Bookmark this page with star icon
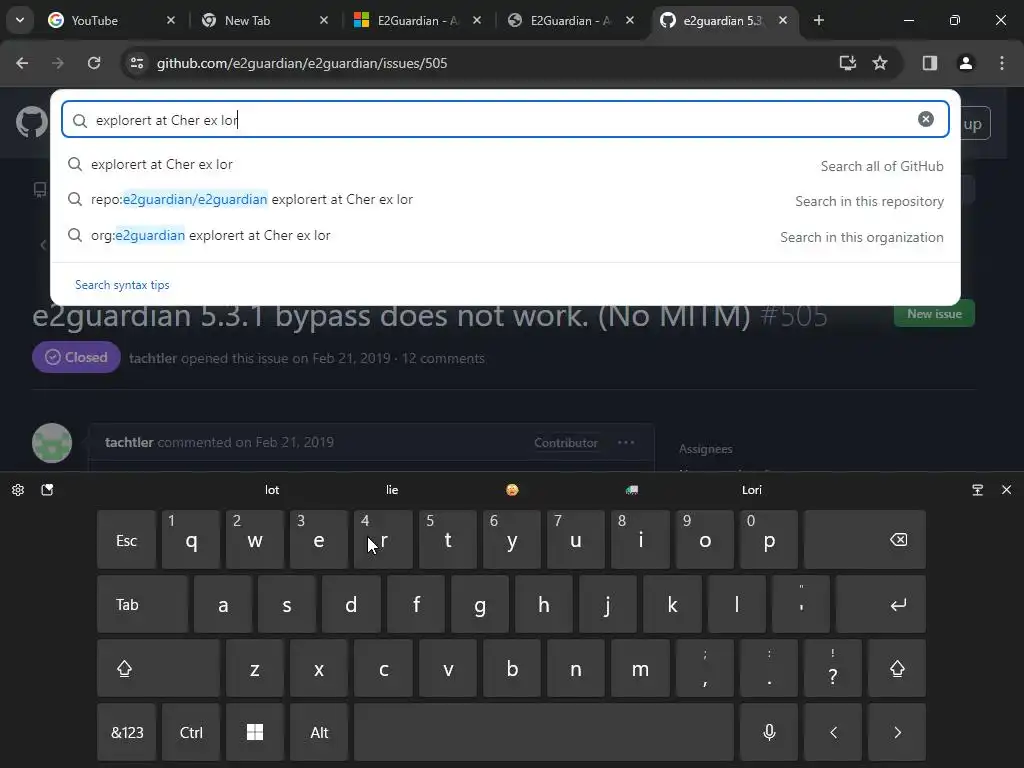 (880, 63)
